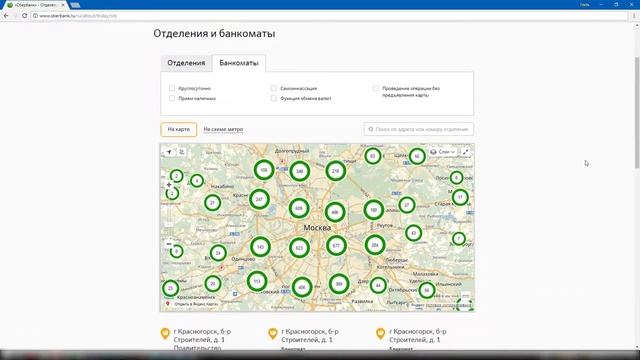Click the browser back arrow
The height and width of the screenshot is (360, 640).
[x=6, y=16]
